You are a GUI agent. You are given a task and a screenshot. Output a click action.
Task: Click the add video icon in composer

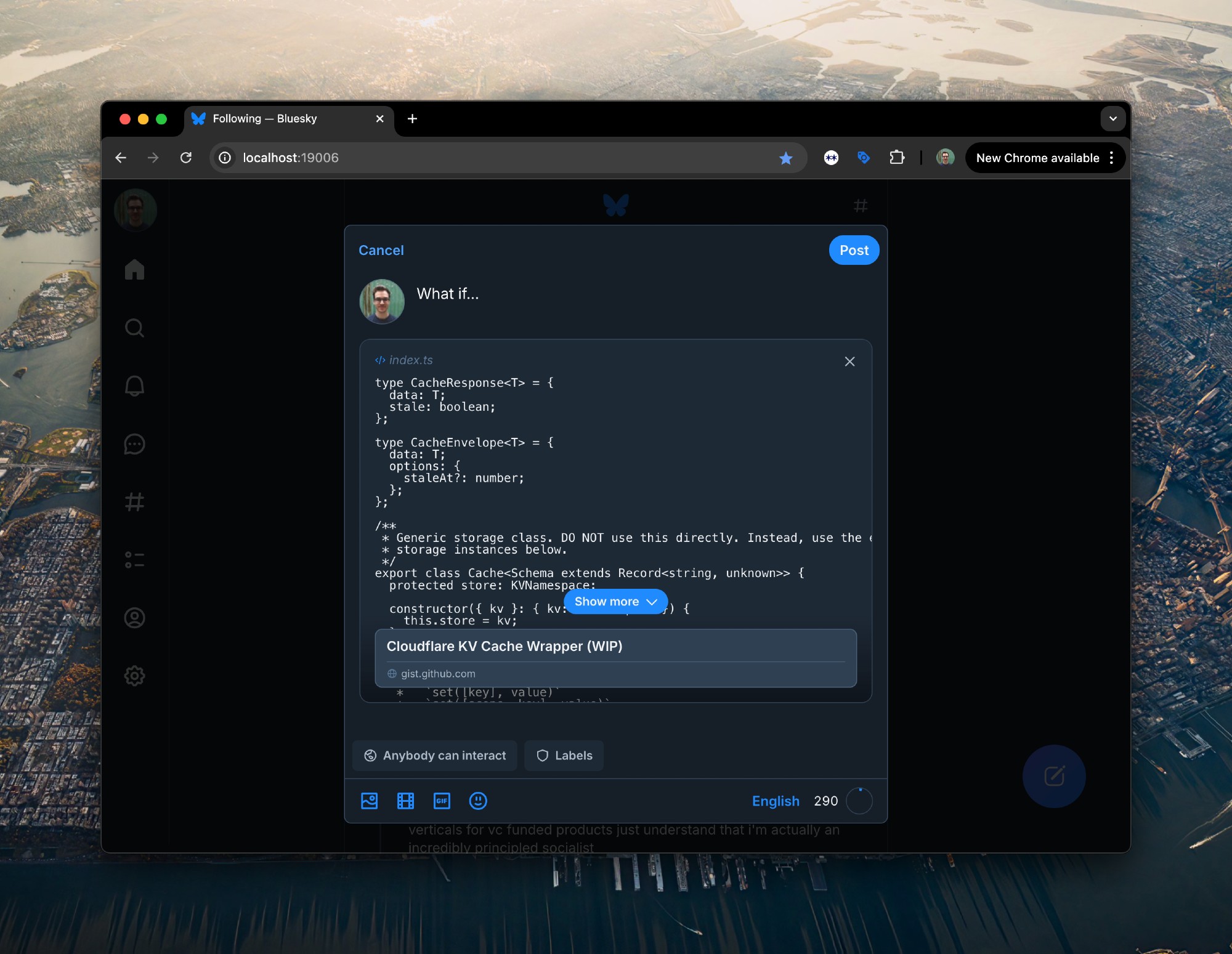click(x=405, y=801)
